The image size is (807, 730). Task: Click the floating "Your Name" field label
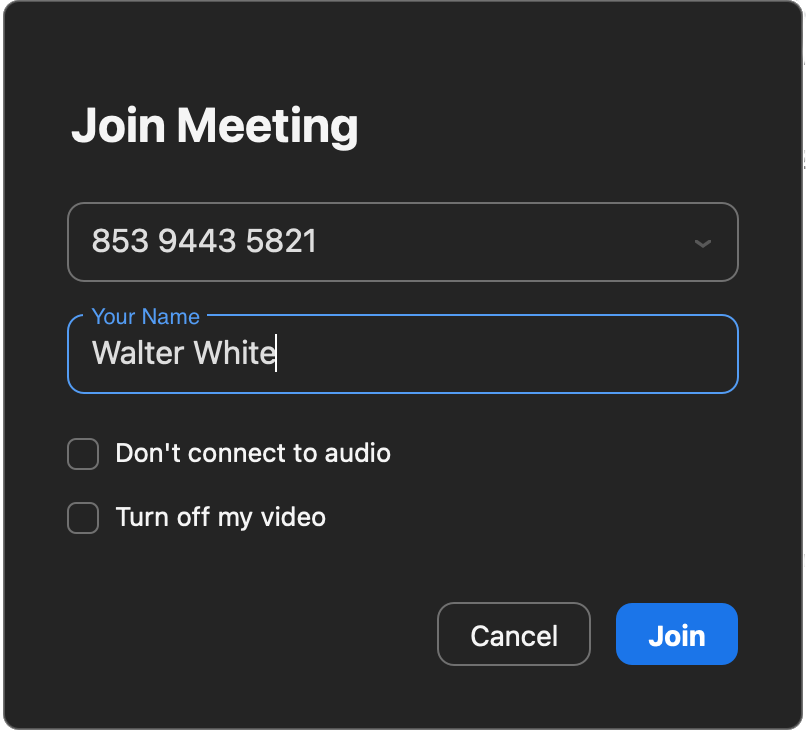click(146, 317)
